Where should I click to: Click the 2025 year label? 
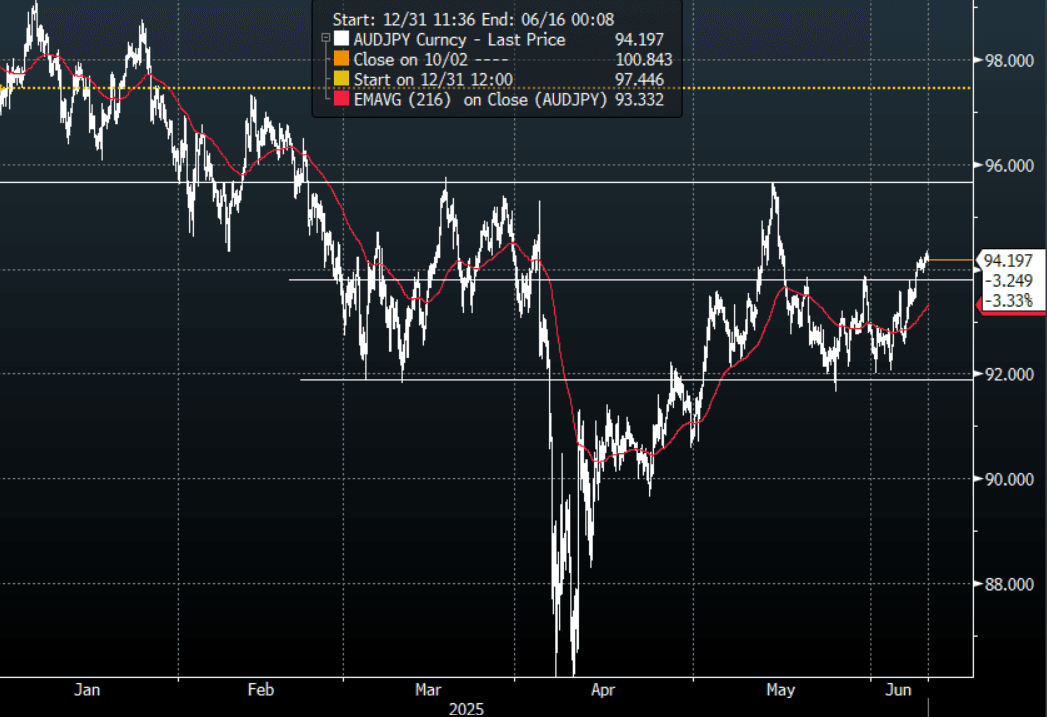click(465, 709)
